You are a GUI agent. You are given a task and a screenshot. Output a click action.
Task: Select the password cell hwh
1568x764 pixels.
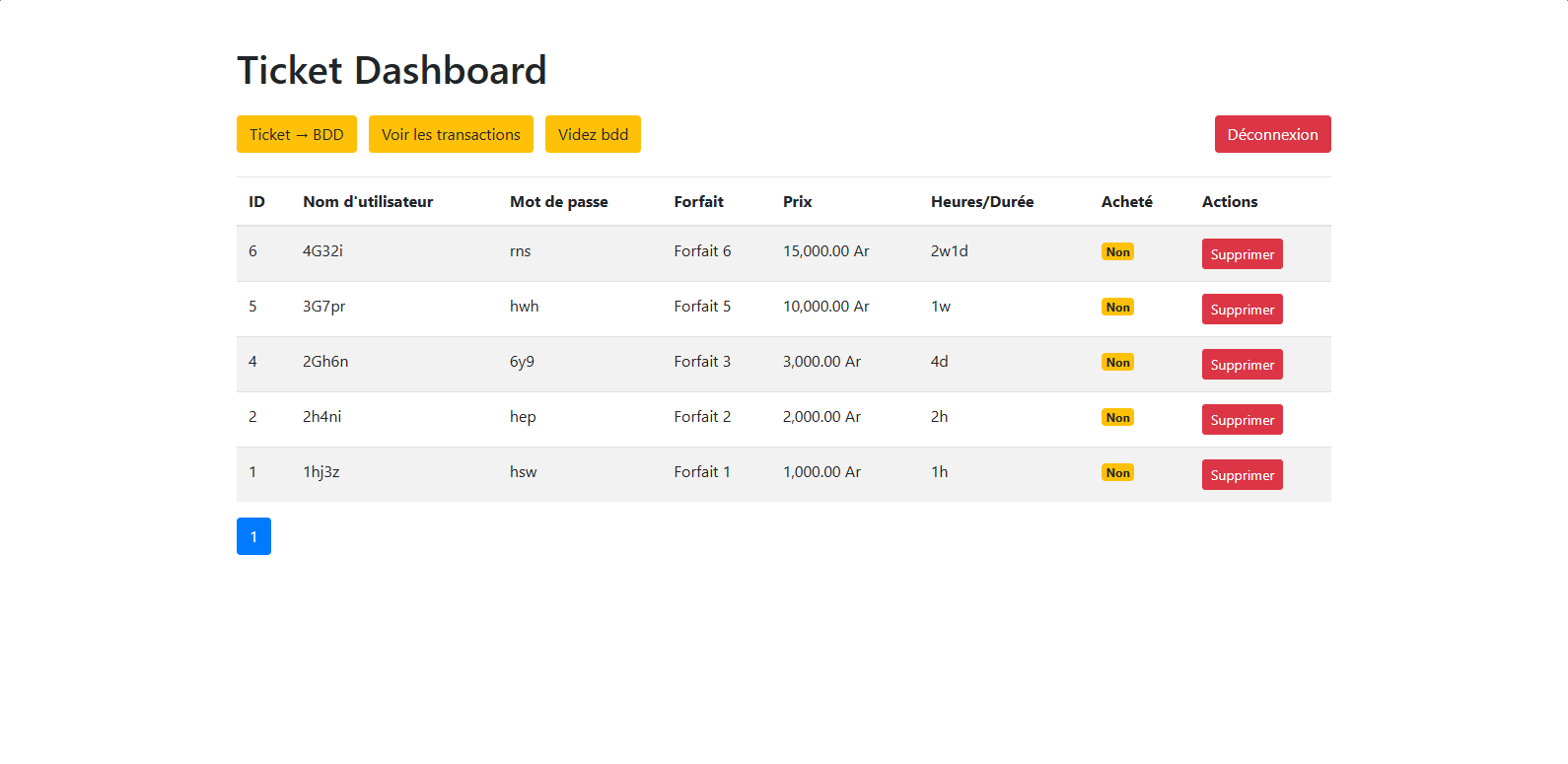524,307
